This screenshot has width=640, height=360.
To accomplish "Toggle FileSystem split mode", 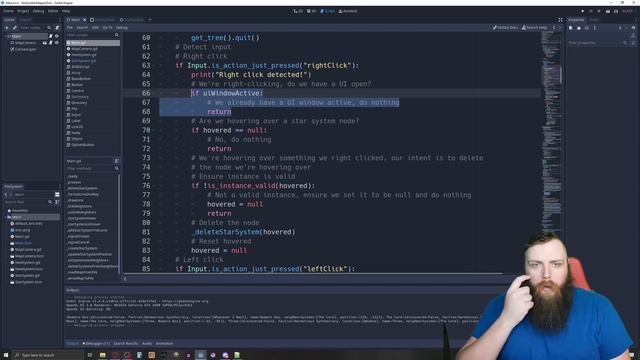I will (x=57, y=194).
